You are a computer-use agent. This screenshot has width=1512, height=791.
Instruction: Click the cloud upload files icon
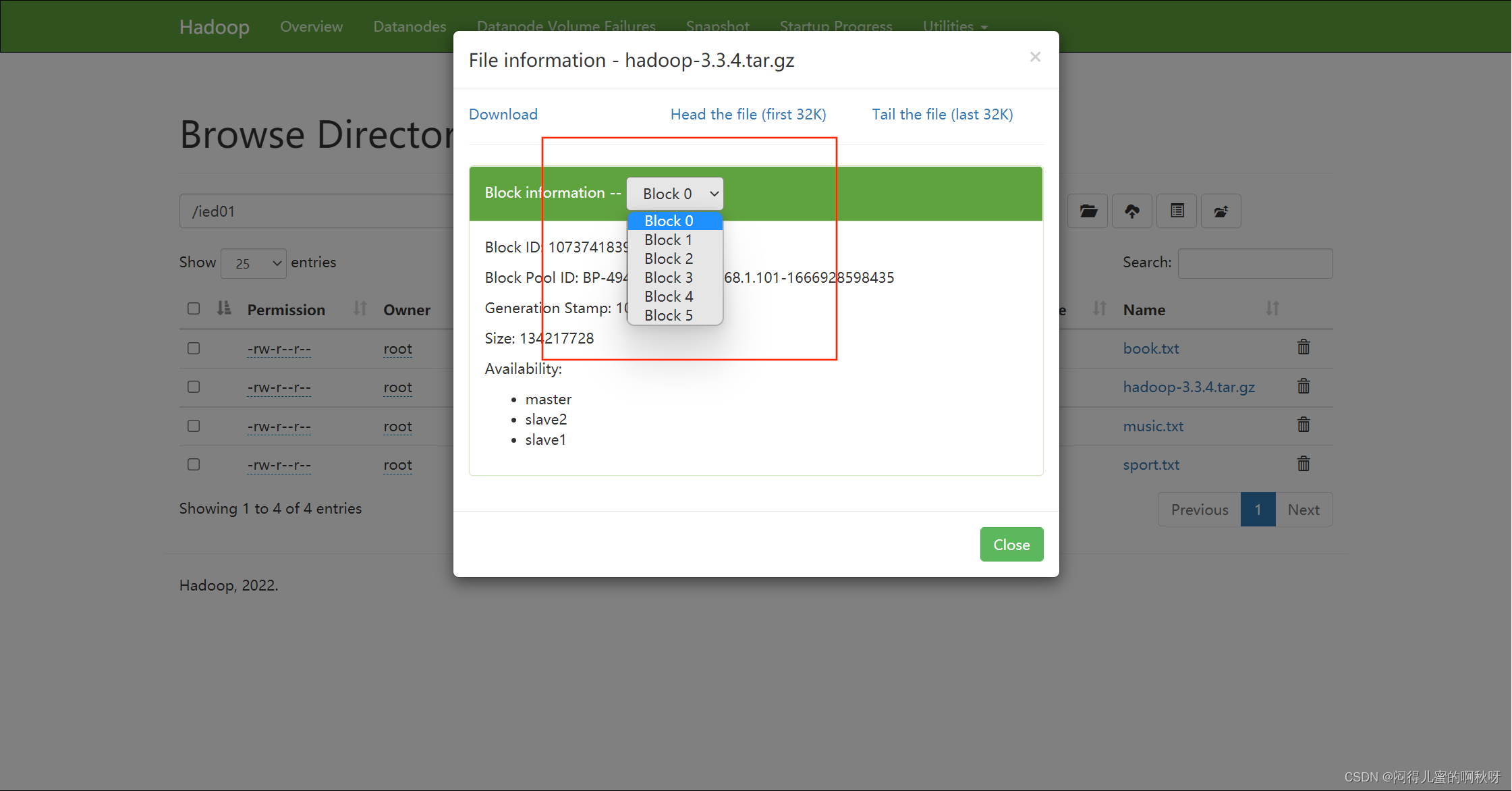(1132, 211)
